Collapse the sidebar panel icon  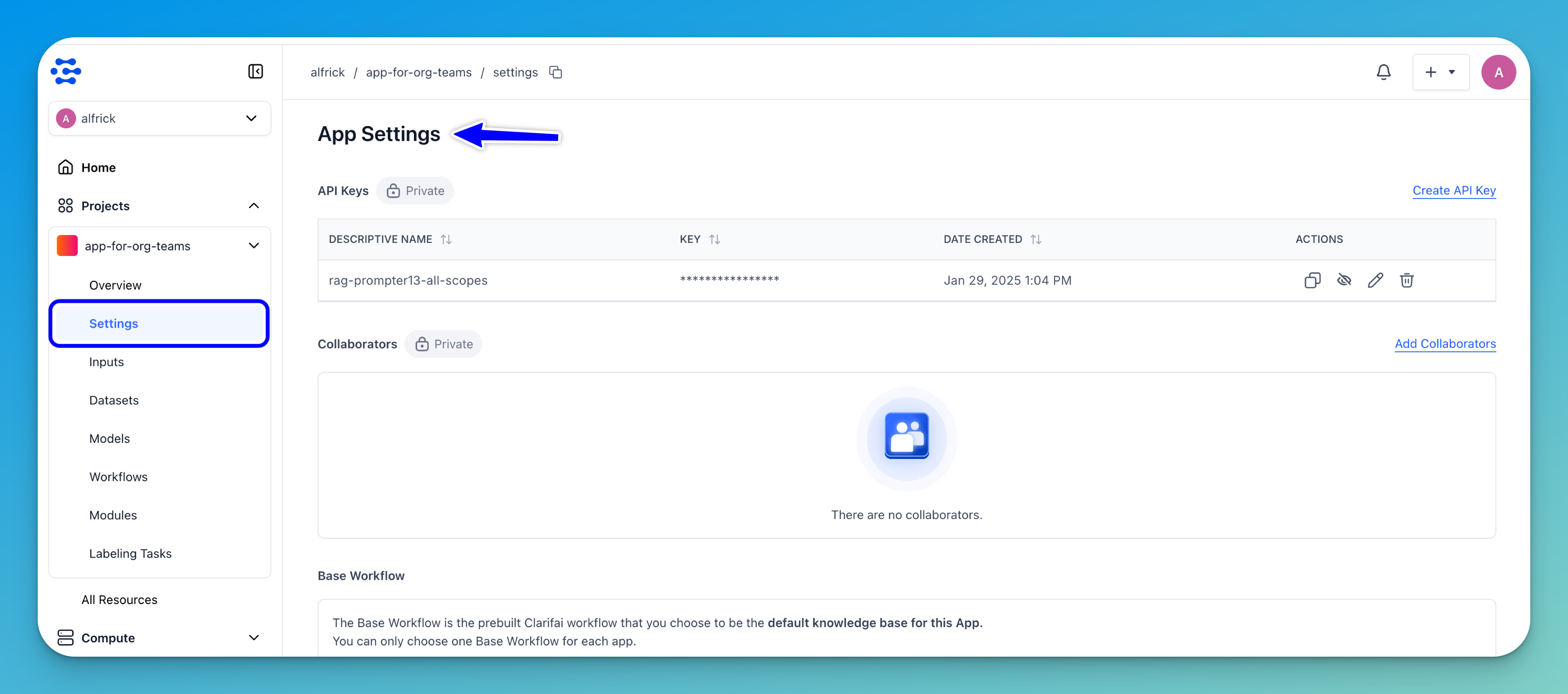click(256, 71)
